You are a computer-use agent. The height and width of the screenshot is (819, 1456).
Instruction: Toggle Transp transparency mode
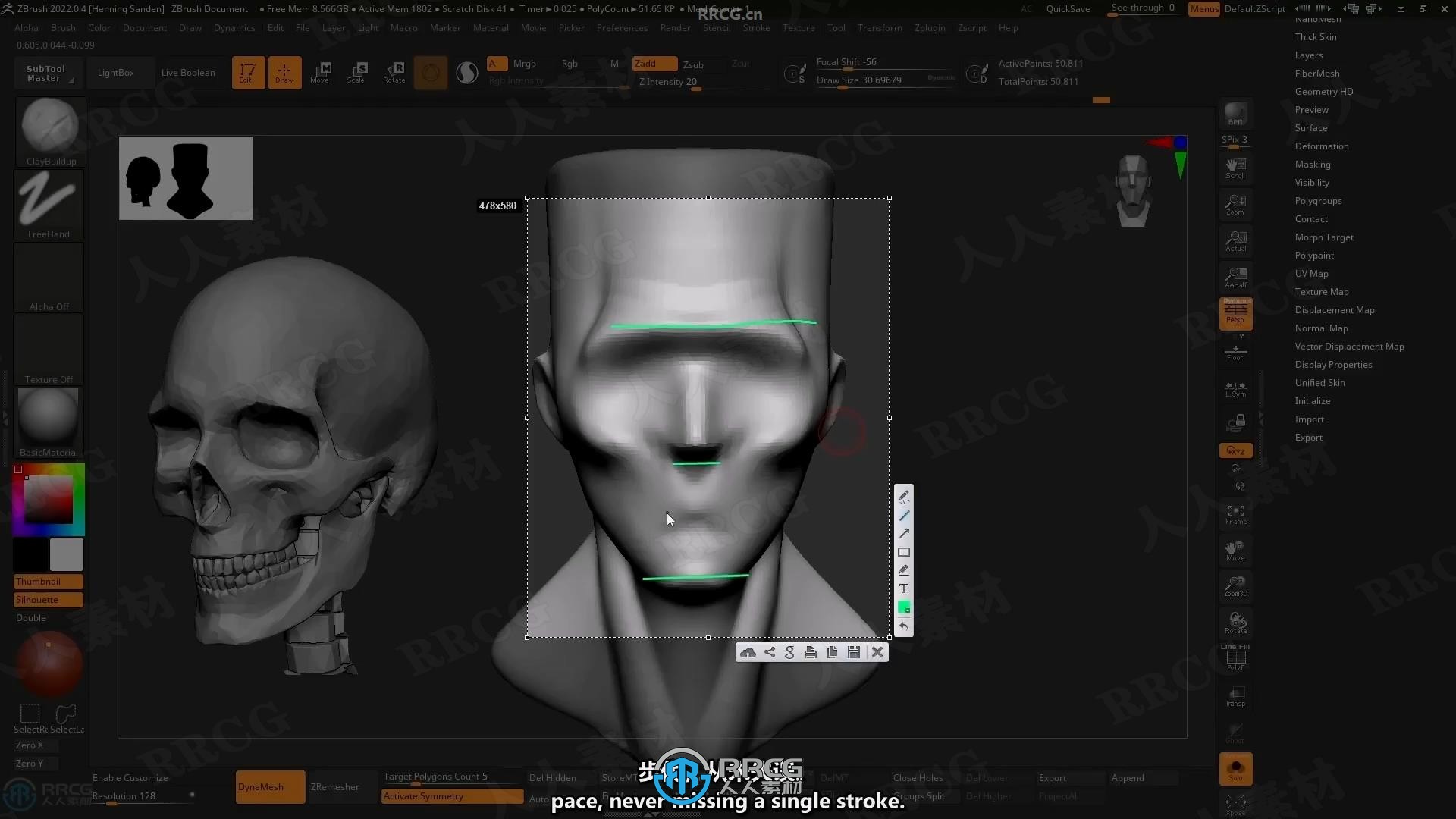pyautogui.click(x=1235, y=696)
